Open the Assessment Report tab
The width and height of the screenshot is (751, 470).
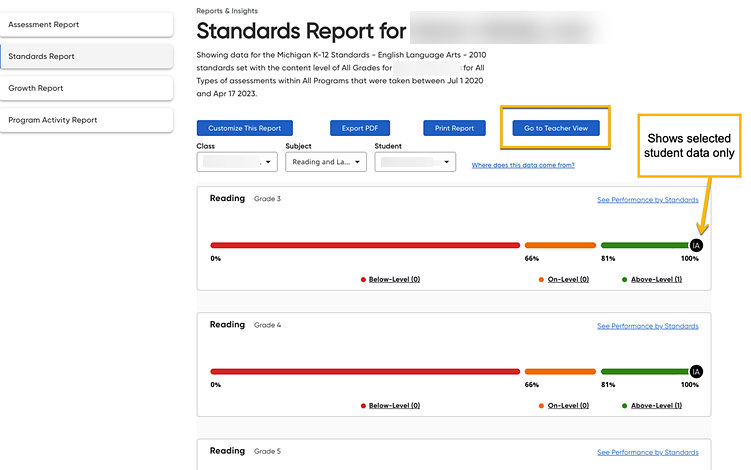click(x=87, y=24)
